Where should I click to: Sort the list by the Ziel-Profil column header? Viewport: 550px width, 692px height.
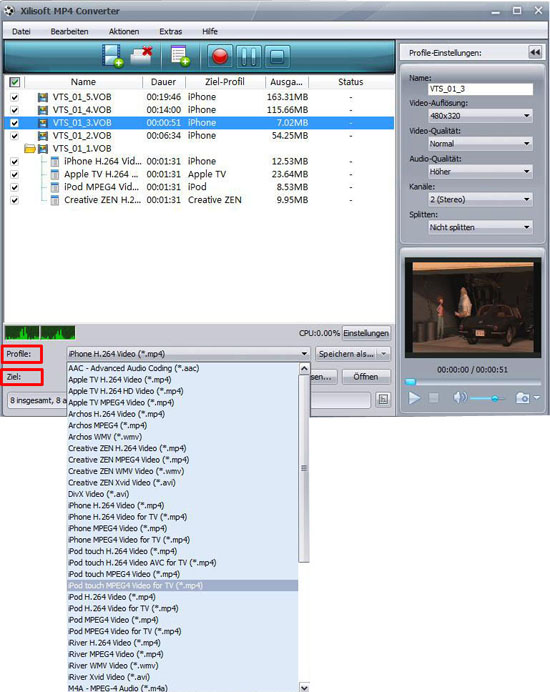point(225,82)
